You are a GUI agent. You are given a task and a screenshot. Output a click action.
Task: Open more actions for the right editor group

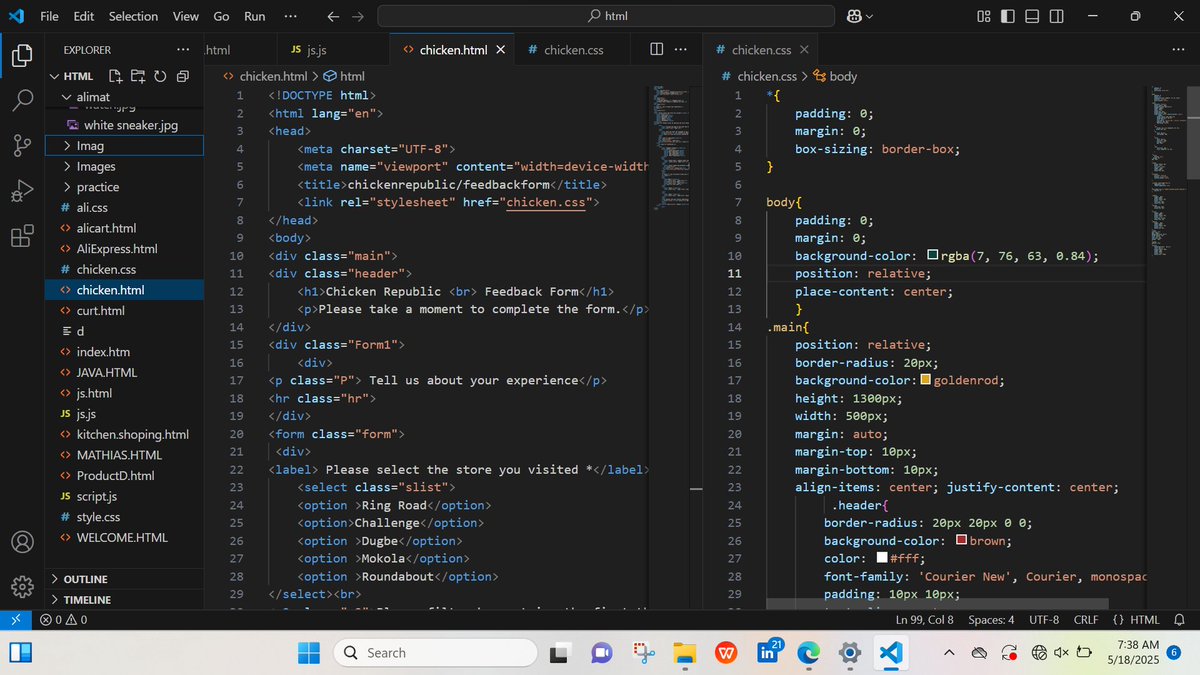(x=1177, y=49)
